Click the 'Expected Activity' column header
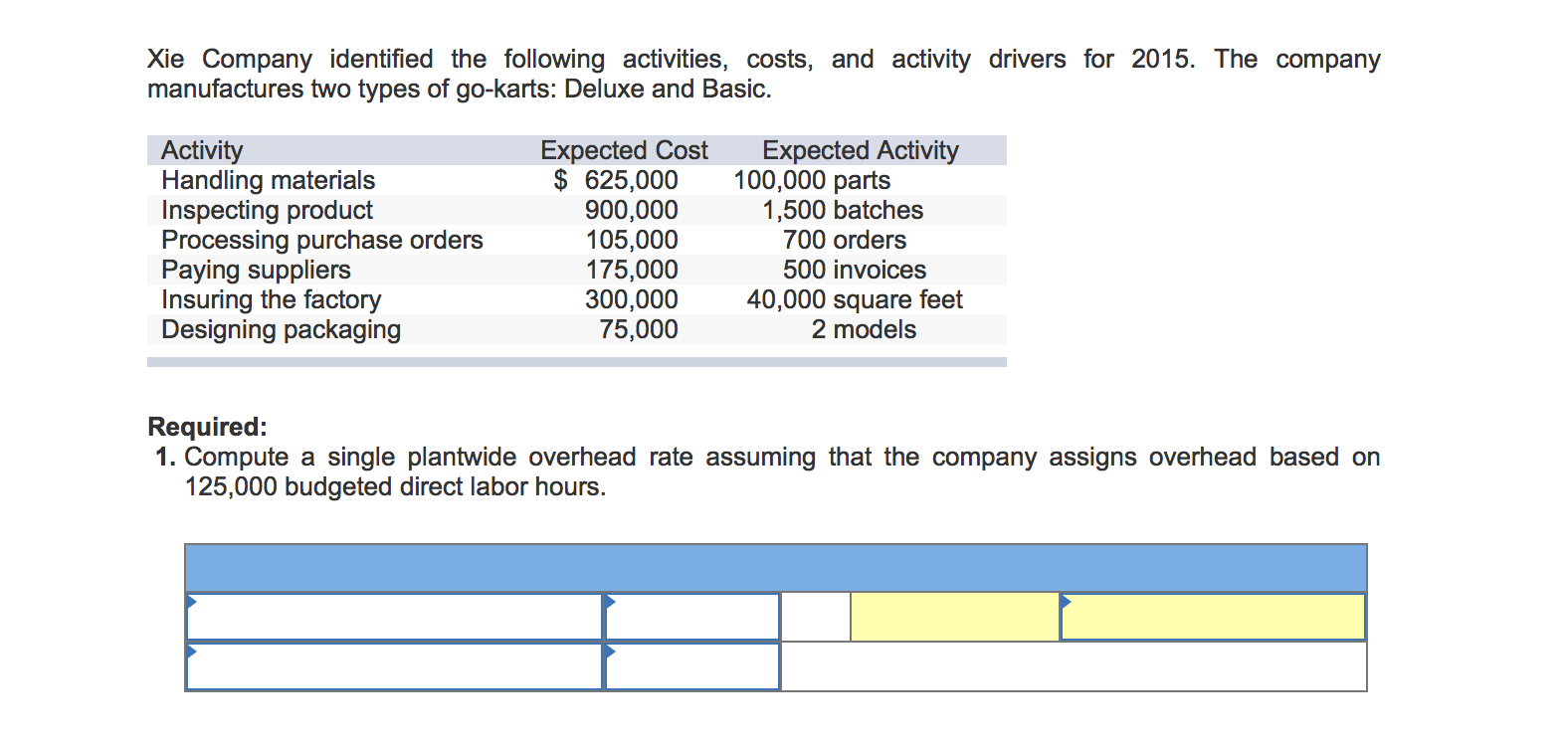Viewport: 1568px width, 748px height. click(861, 150)
